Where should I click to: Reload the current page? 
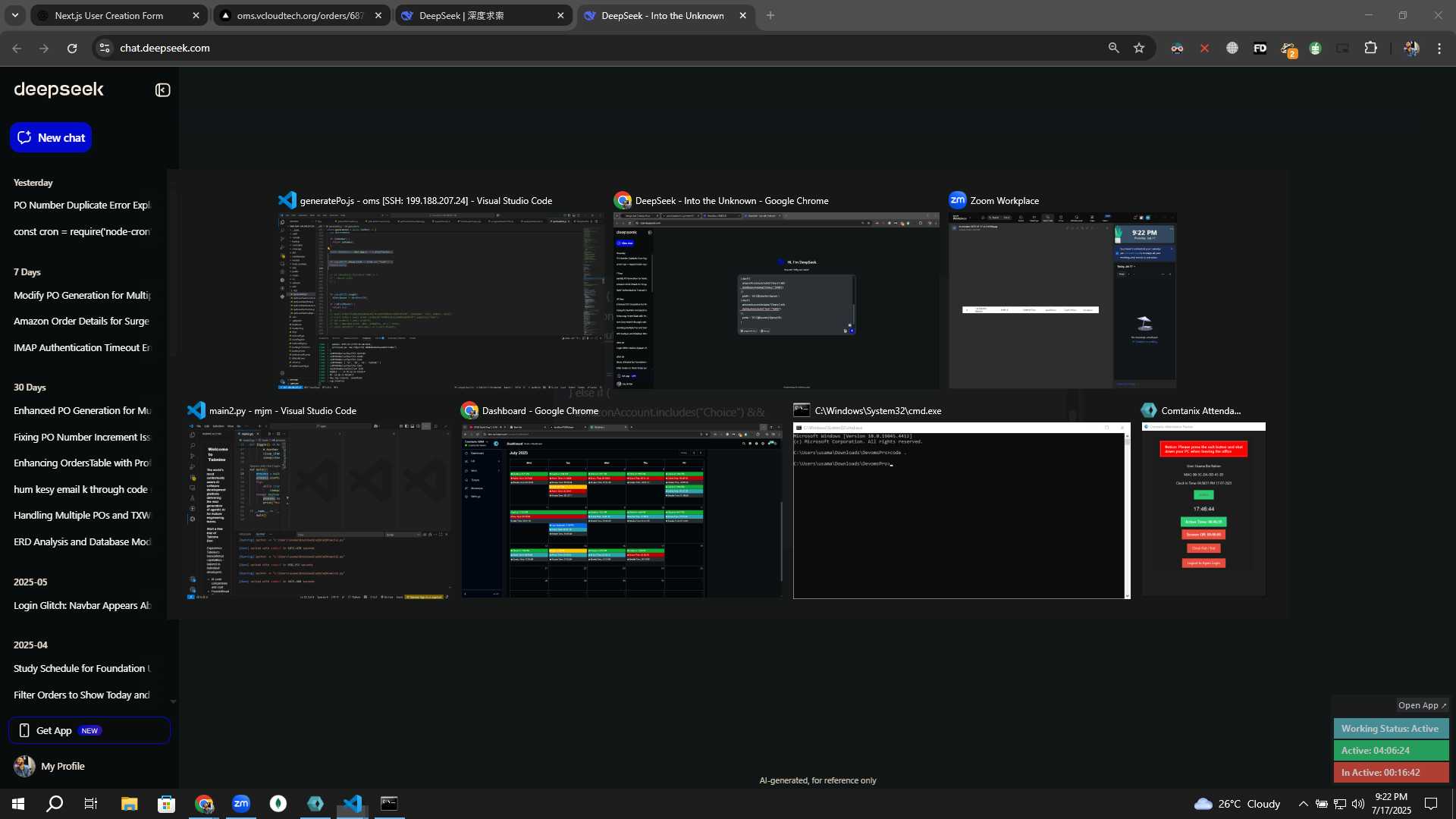(72, 49)
